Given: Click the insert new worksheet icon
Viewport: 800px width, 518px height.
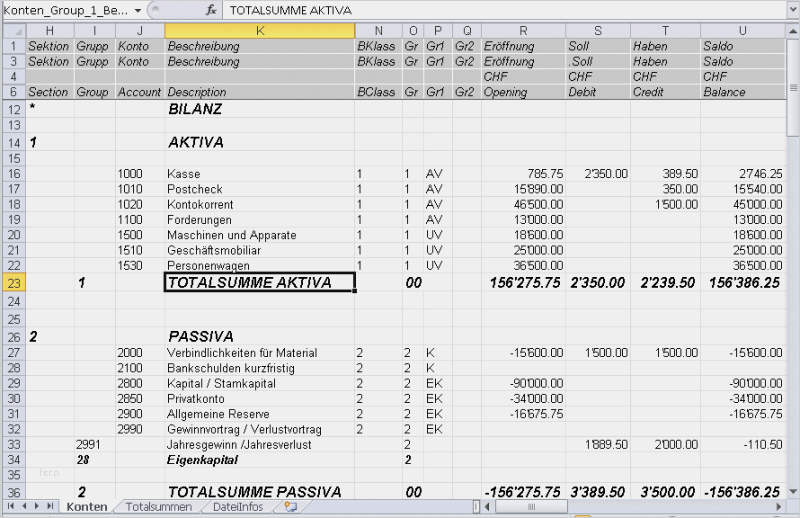Looking at the screenshot, I should (290, 507).
